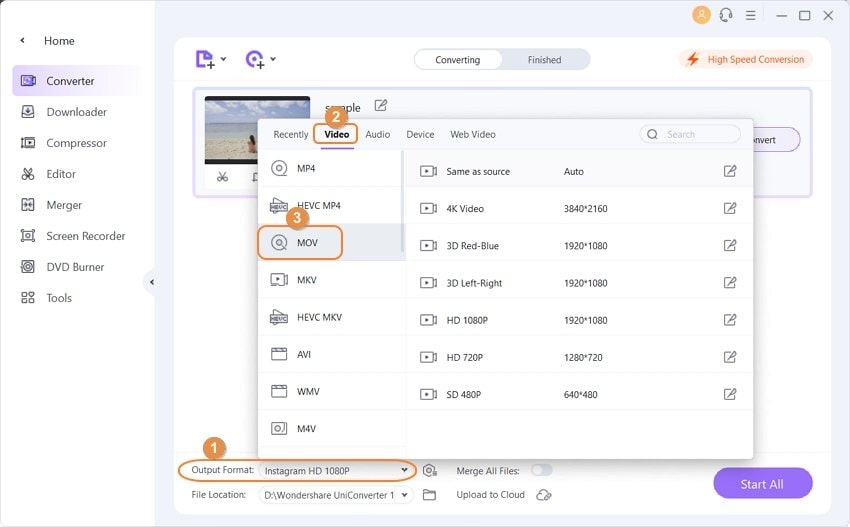Click the Add Files icon
Screen dimensions: 850x527
click(205, 59)
